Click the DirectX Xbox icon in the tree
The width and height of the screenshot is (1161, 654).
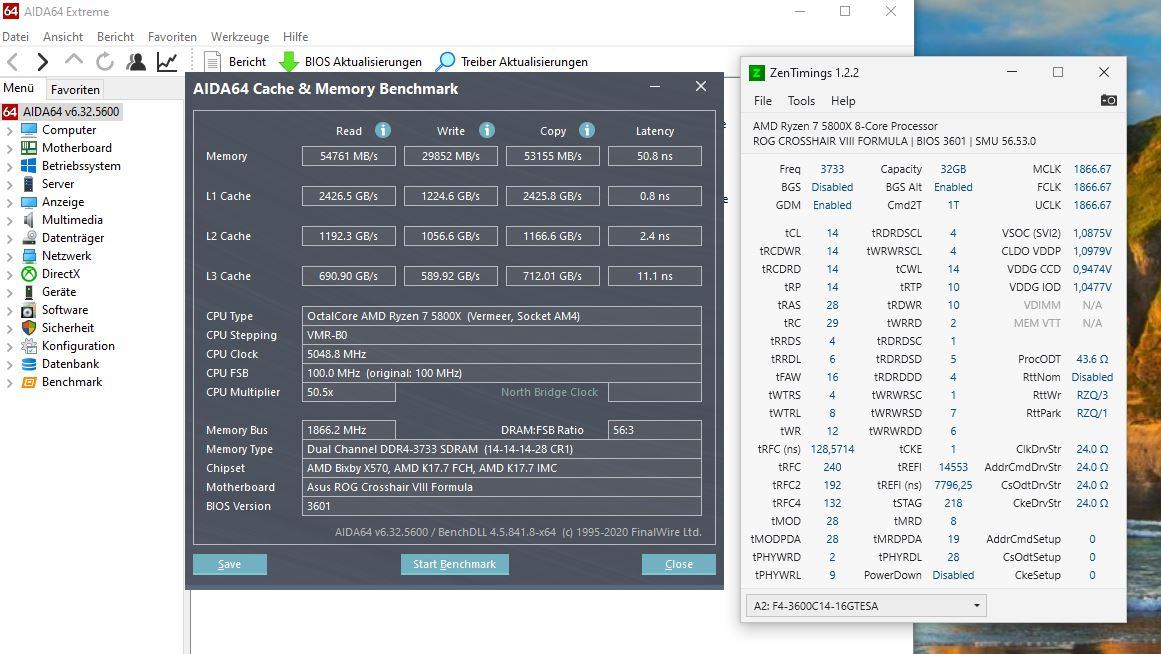tap(29, 273)
